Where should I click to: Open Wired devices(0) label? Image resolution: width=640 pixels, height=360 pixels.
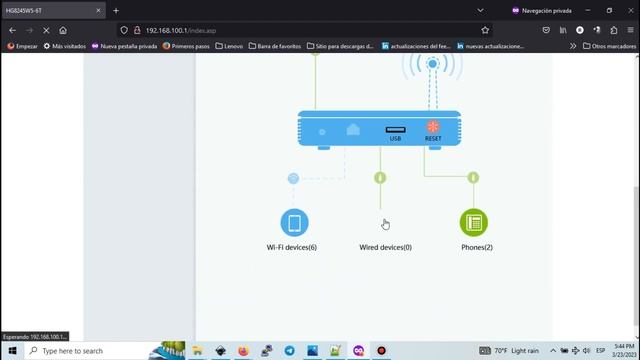coord(385,247)
